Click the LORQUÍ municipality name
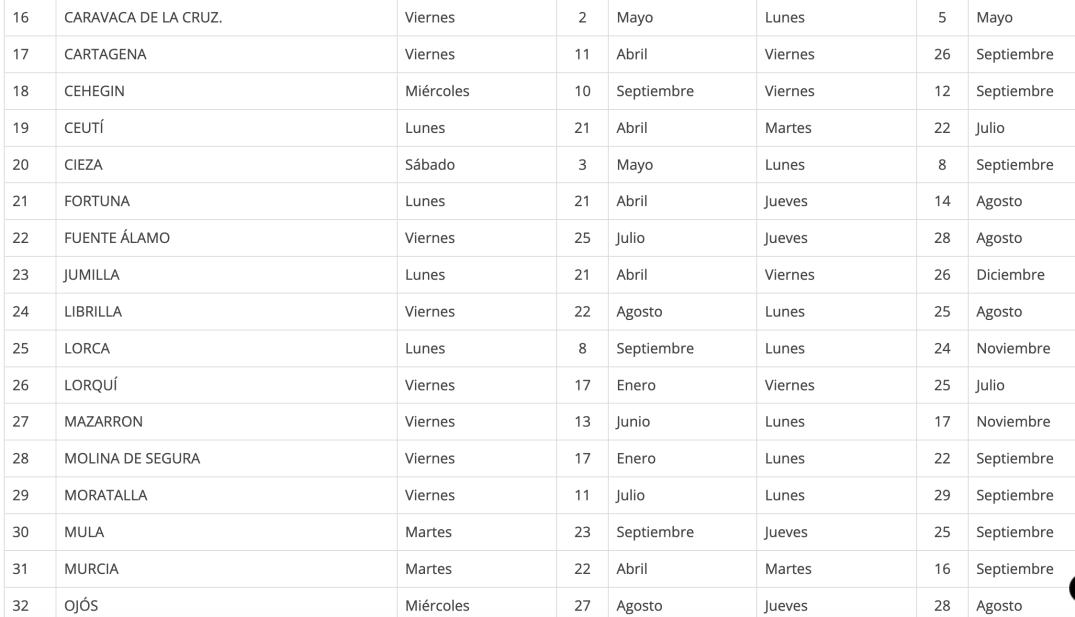This screenshot has width=1075, height=617. (91, 385)
